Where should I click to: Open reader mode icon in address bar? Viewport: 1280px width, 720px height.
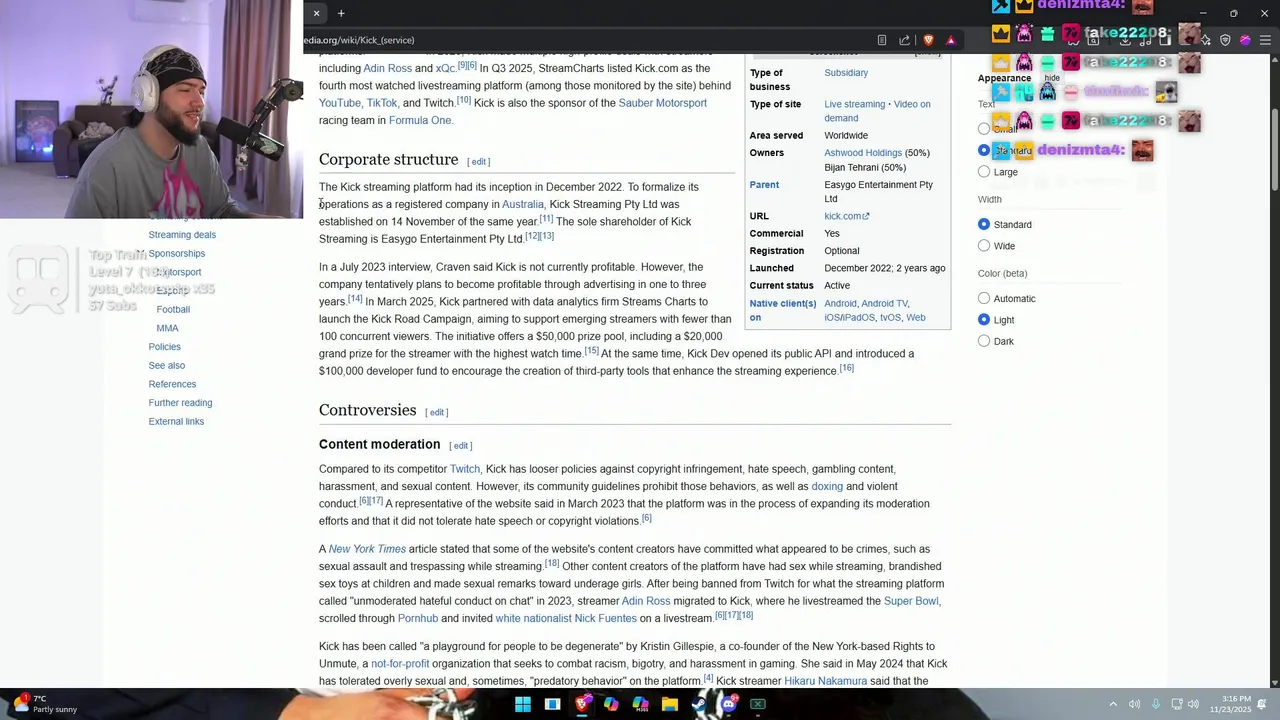(881, 40)
